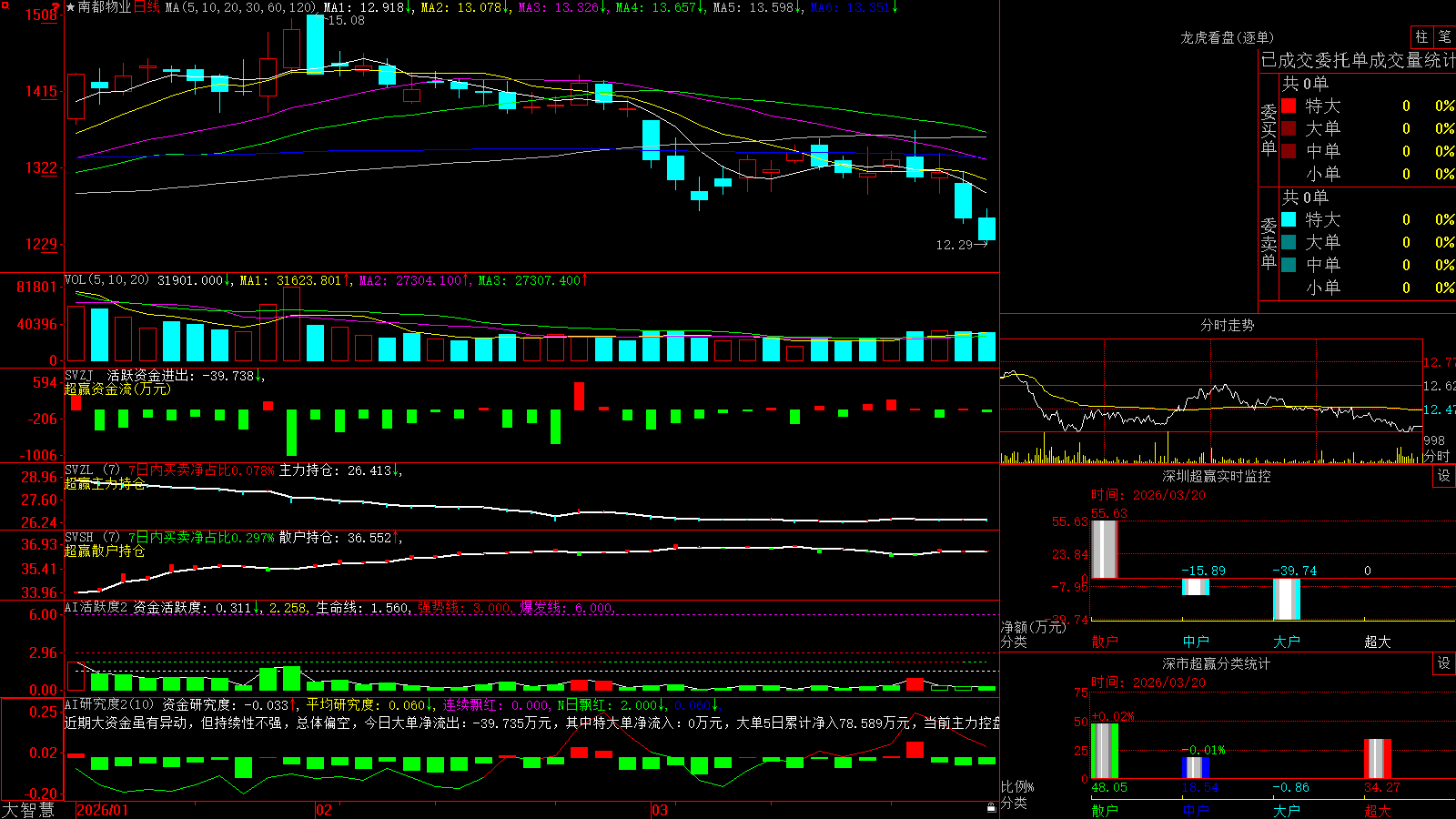
Task: Click the 委卖单 vertical section label
Action: point(1269,243)
